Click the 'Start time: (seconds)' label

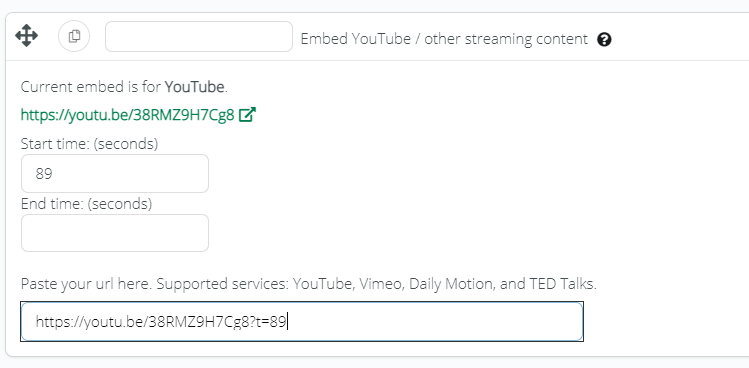(x=89, y=143)
